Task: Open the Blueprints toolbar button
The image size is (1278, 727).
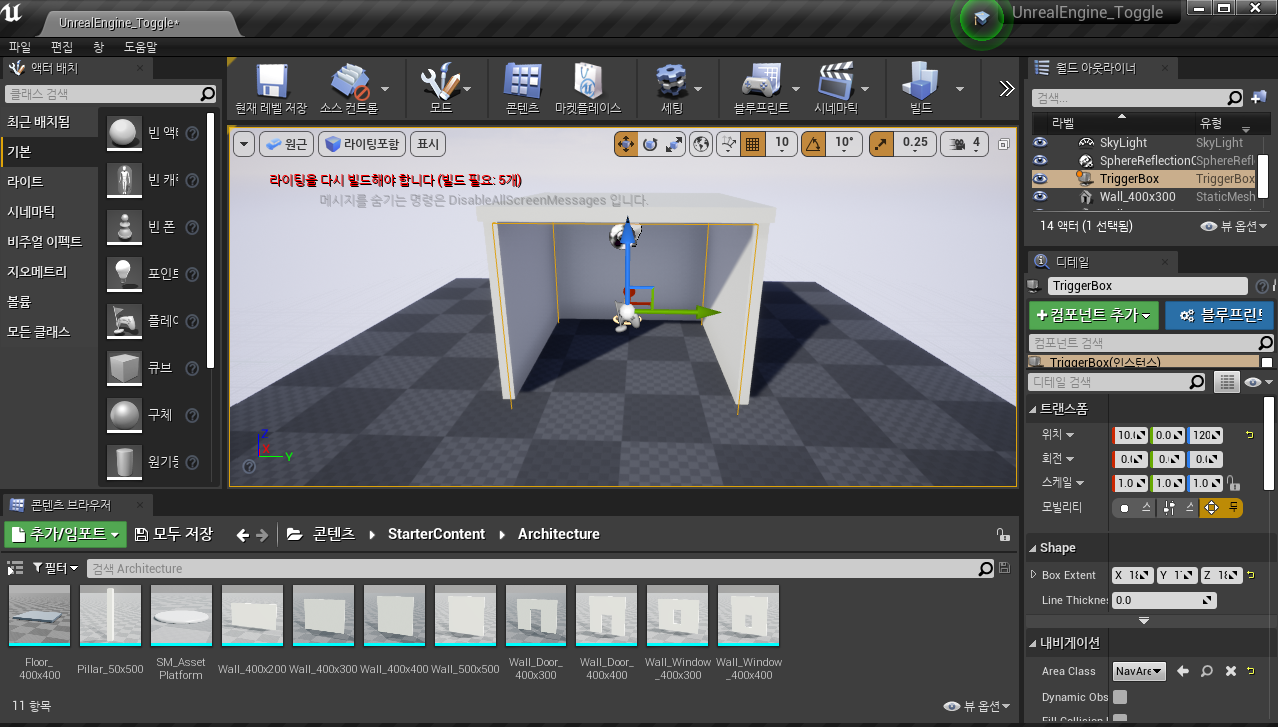Action: click(x=761, y=89)
